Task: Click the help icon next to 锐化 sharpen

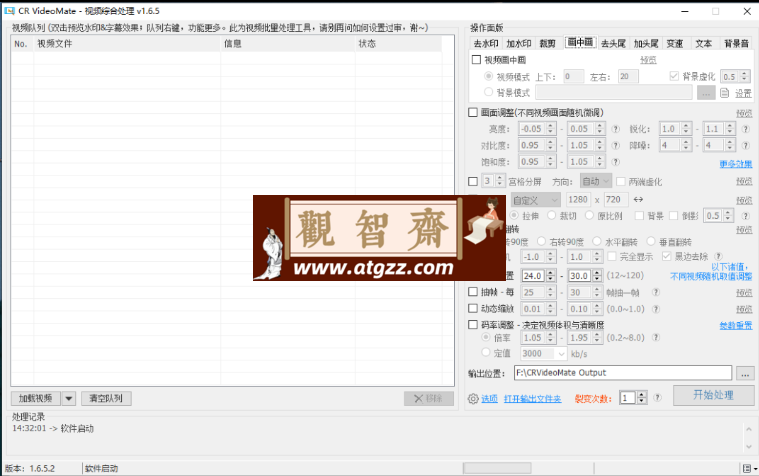Action: [x=746, y=129]
